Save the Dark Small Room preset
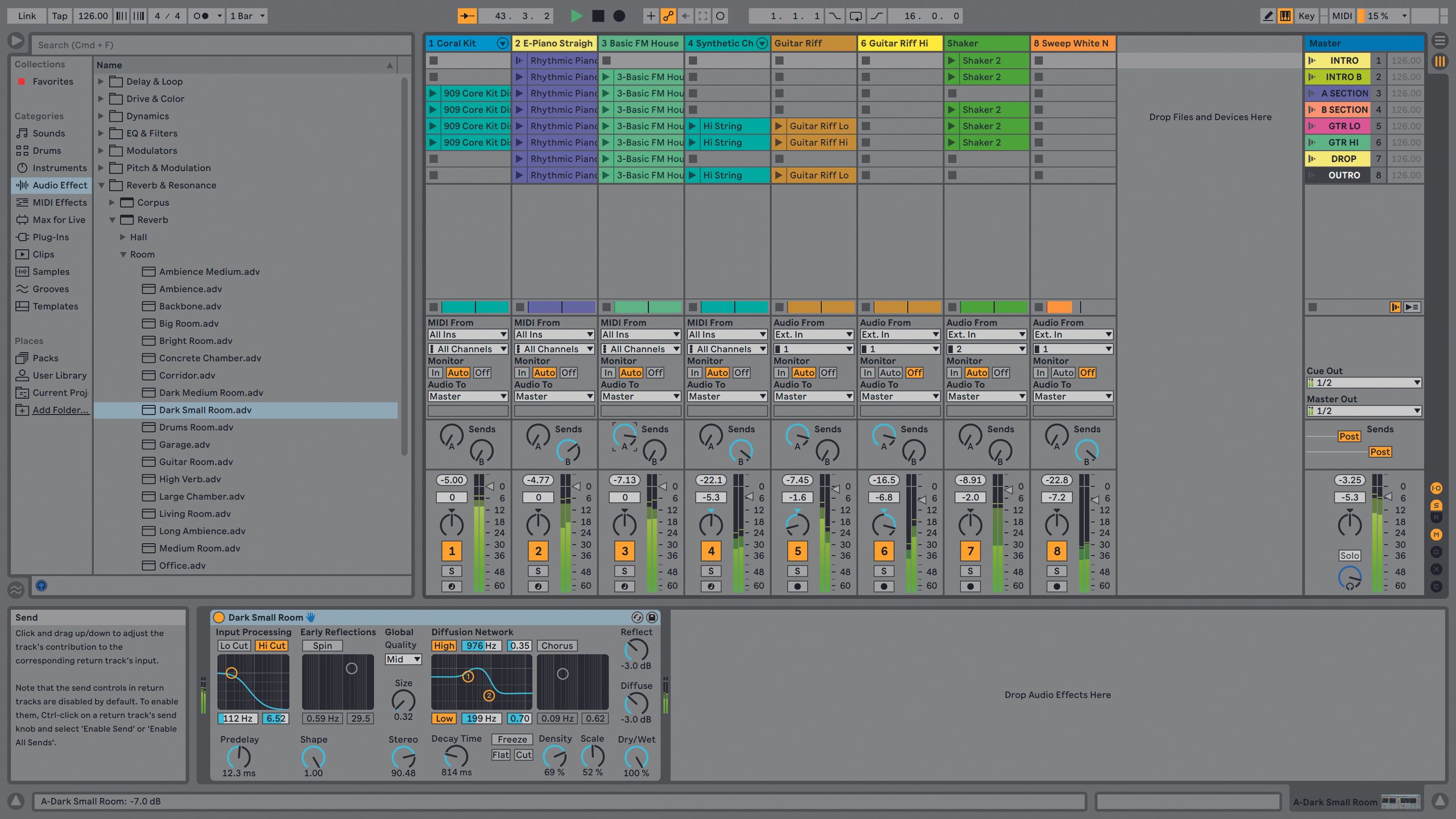The height and width of the screenshot is (819, 1456). (x=652, y=618)
